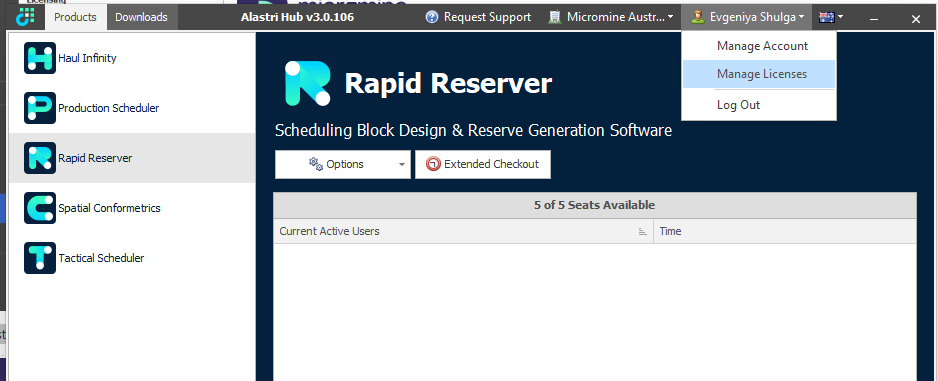
Task: Click the gears icon on Options button
Action: coord(315,164)
